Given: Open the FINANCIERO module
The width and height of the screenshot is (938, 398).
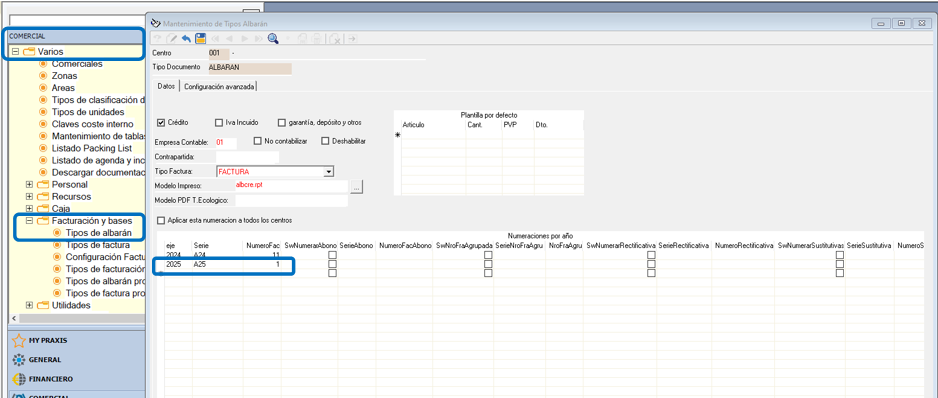Looking at the screenshot, I should [51, 379].
